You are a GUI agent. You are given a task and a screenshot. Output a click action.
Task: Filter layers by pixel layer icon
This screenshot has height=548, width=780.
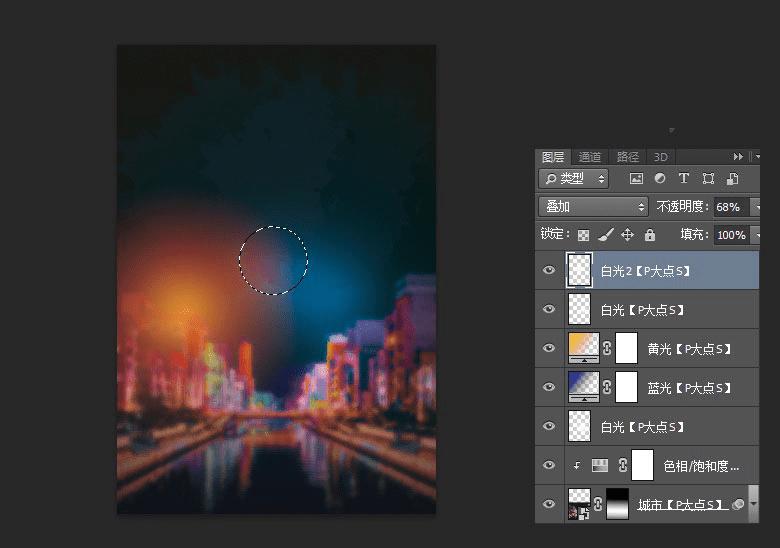[x=636, y=179]
